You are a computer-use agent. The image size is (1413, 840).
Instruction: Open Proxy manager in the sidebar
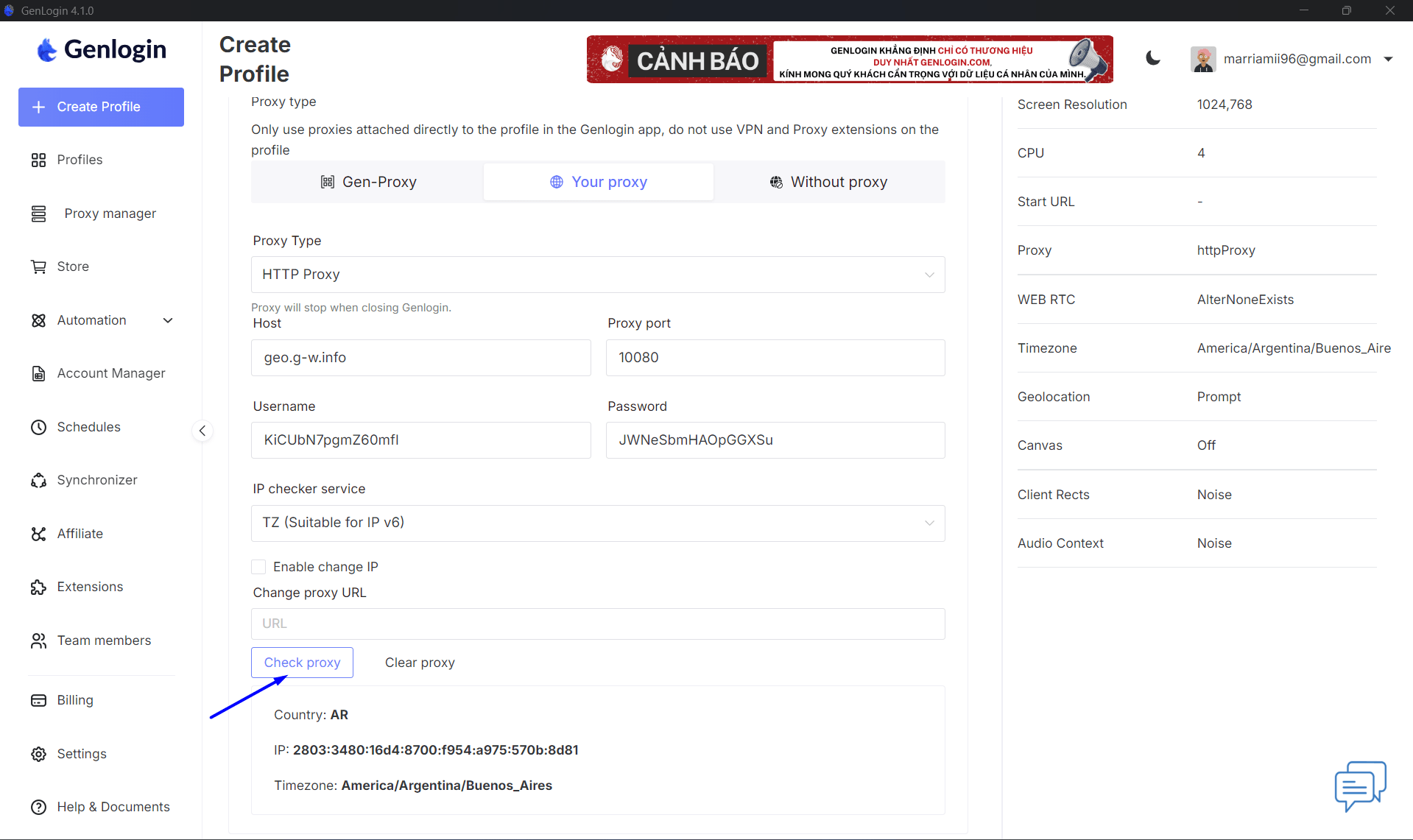coord(110,213)
